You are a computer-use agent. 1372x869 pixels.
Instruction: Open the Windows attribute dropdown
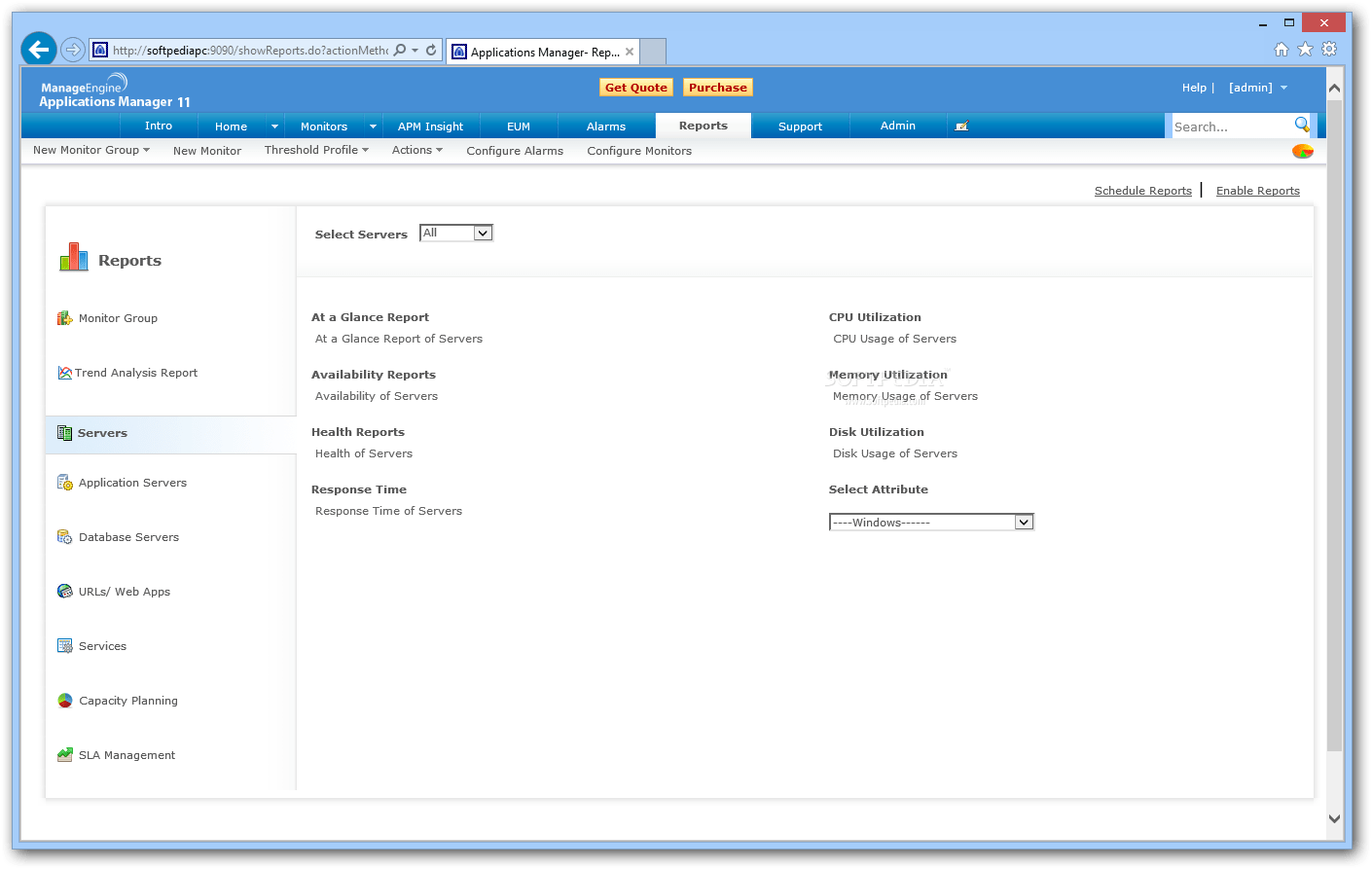[929, 522]
